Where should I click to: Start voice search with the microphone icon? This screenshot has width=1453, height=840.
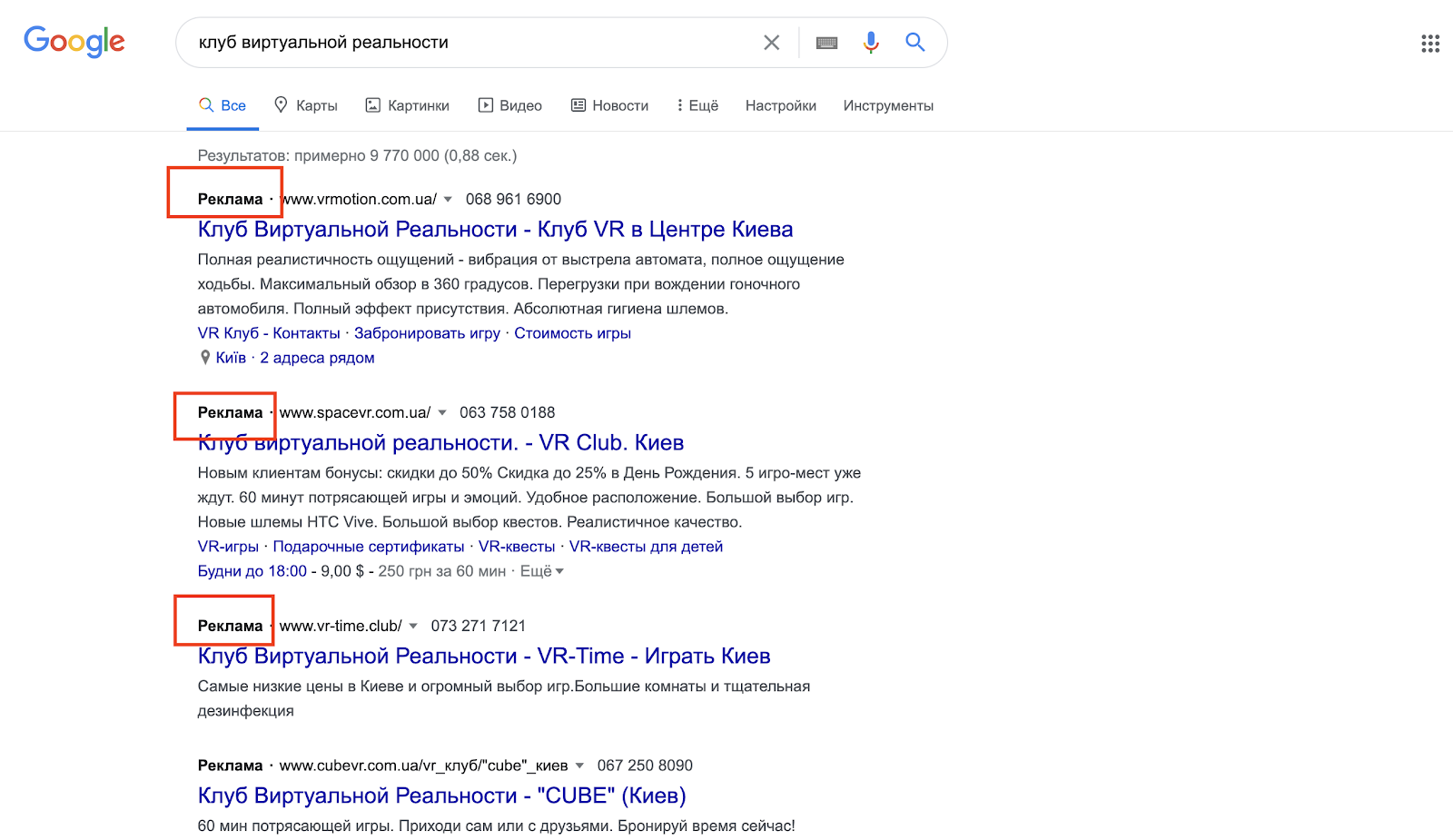[x=870, y=43]
